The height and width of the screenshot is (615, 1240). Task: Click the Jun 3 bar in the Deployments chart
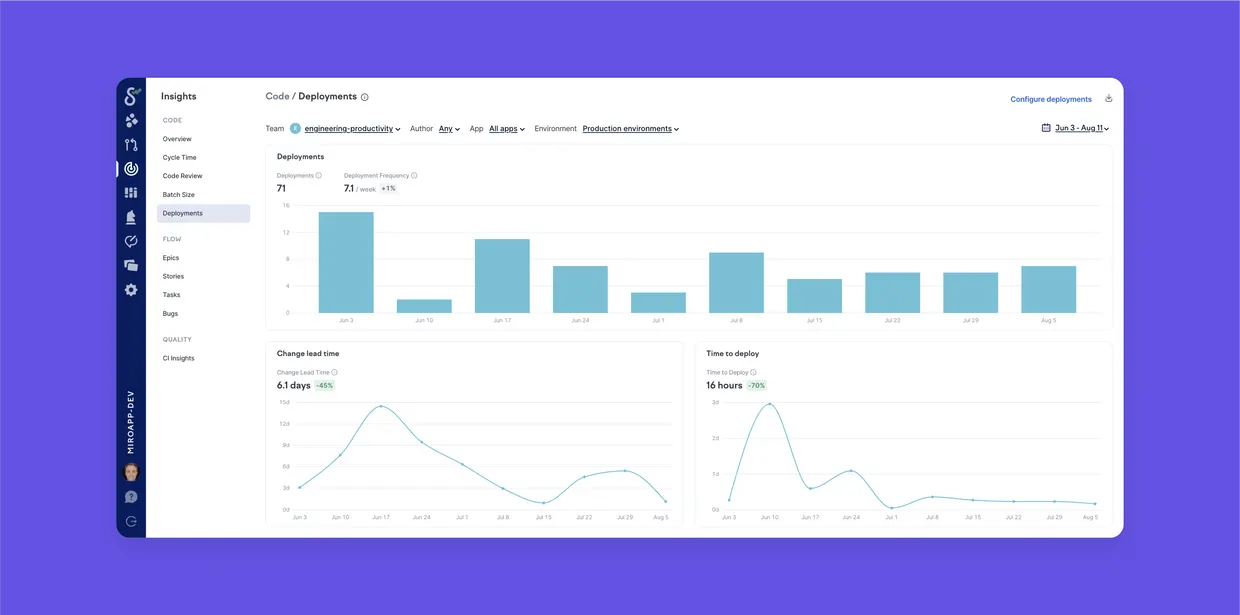click(x=346, y=262)
